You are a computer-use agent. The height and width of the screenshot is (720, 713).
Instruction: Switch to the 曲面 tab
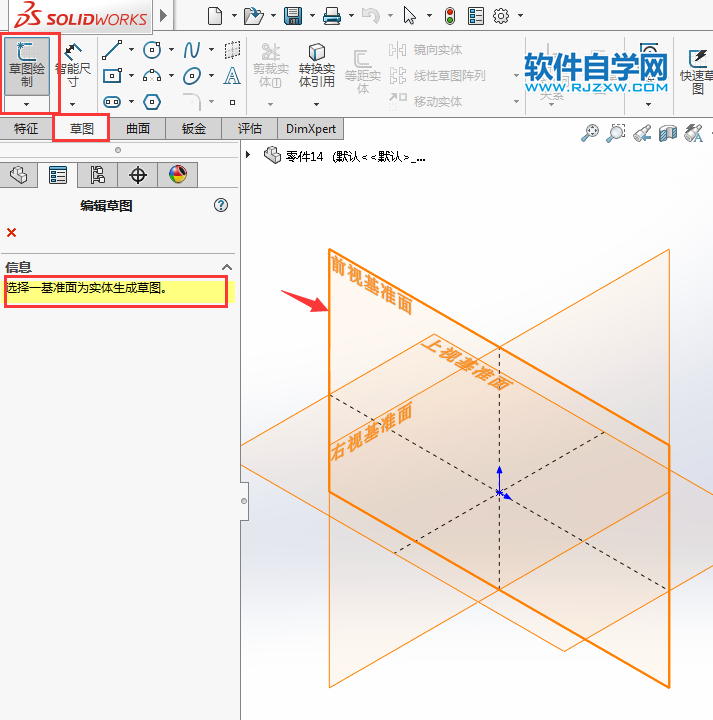pyautogui.click(x=138, y=129)
